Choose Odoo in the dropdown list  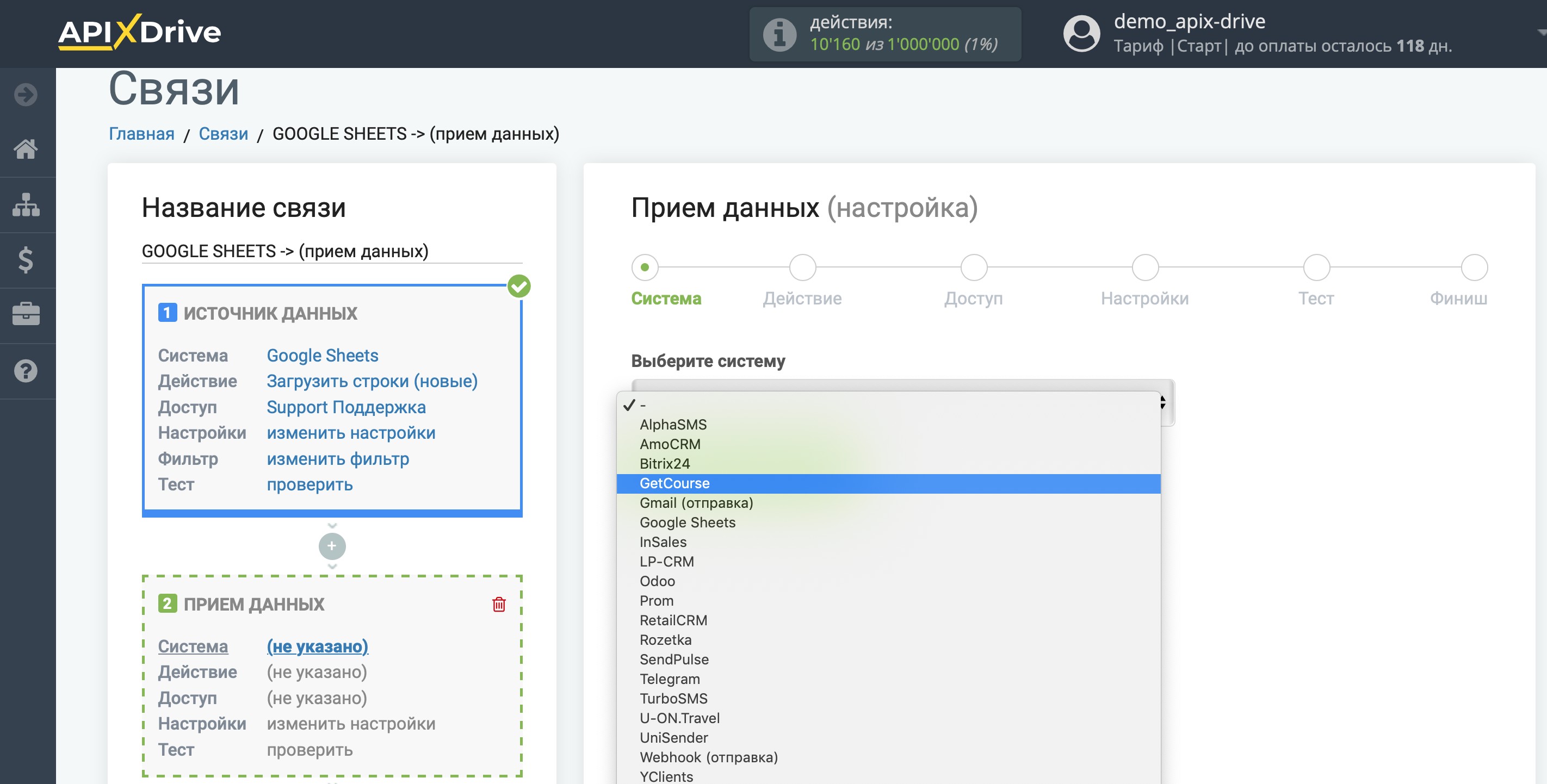[x=888, y=582]
